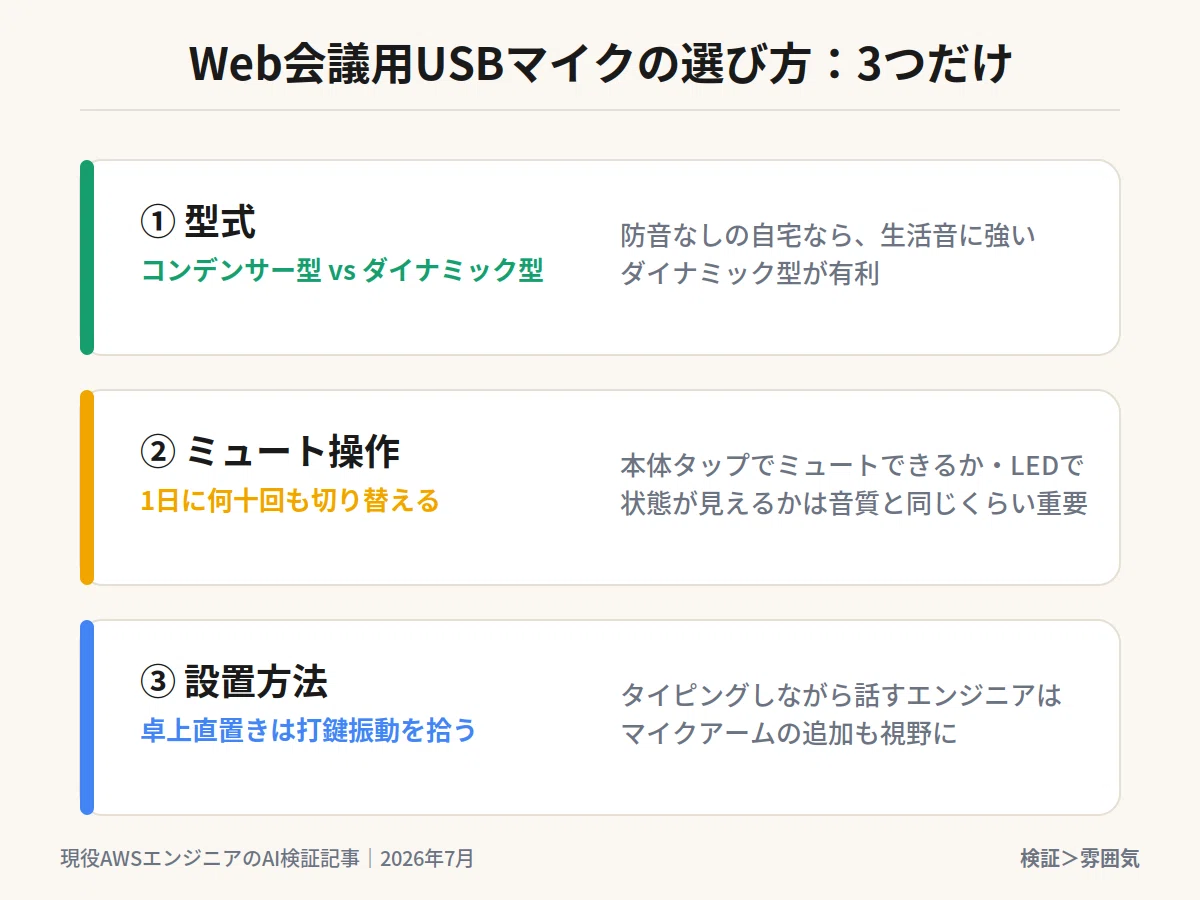Click the circled number ③ marker
The height and width of the screenshot is (900, 1200).
[x=158, y=683]
